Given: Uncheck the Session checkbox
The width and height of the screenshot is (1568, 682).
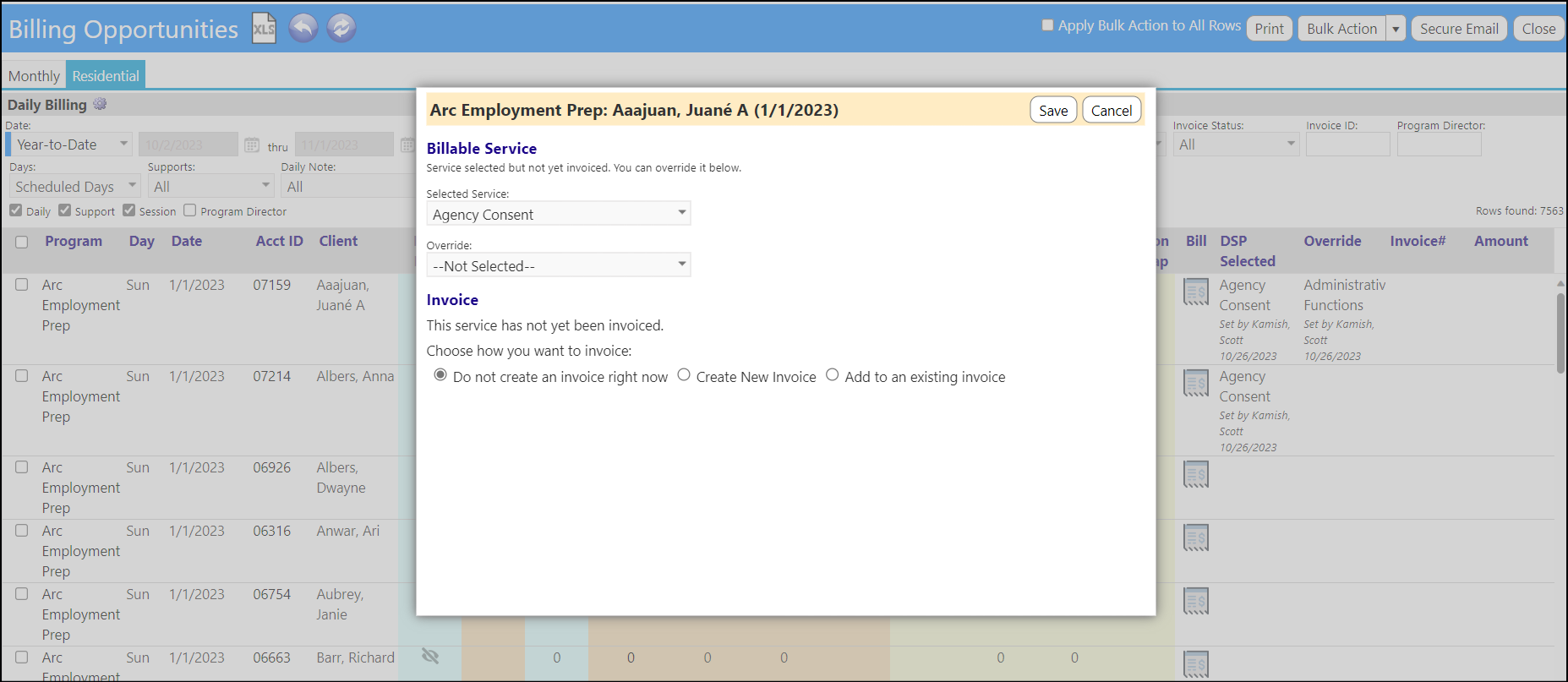Looking at the screenshot, I should [129, 210].
